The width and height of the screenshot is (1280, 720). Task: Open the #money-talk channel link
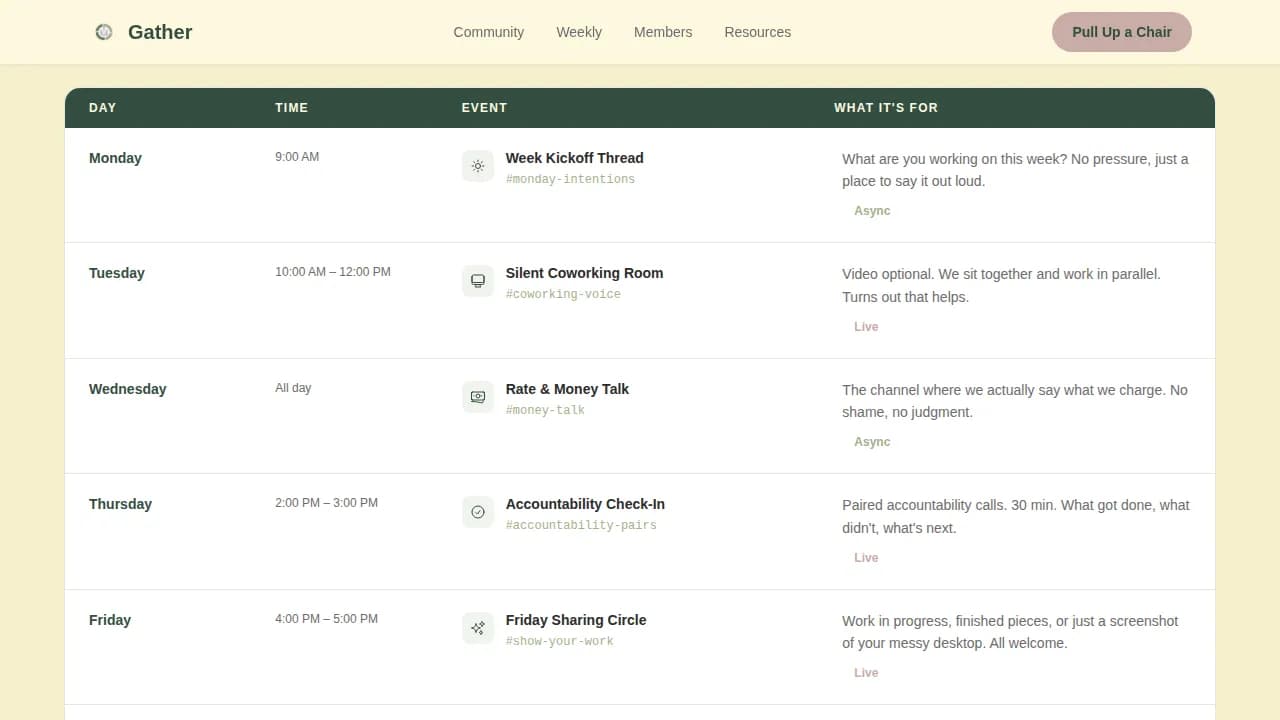pos(545,410)
